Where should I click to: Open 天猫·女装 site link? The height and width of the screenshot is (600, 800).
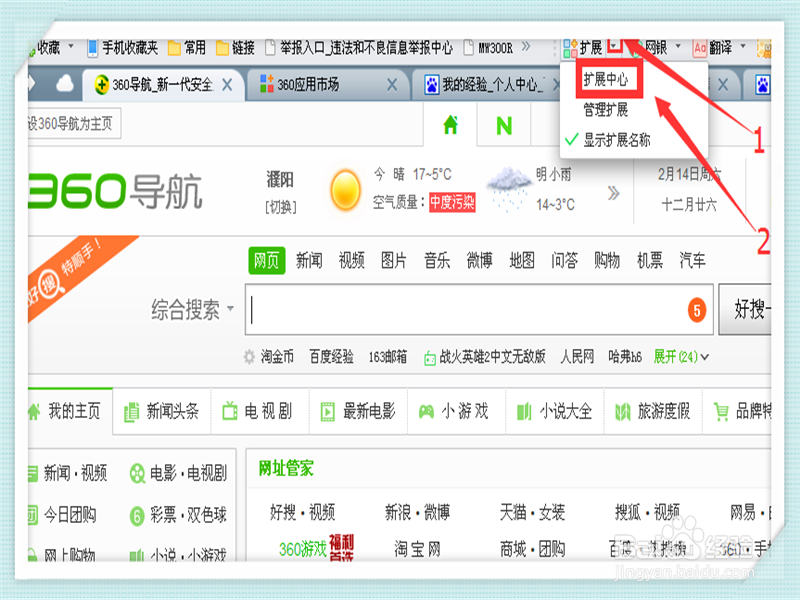click(532, 512)
